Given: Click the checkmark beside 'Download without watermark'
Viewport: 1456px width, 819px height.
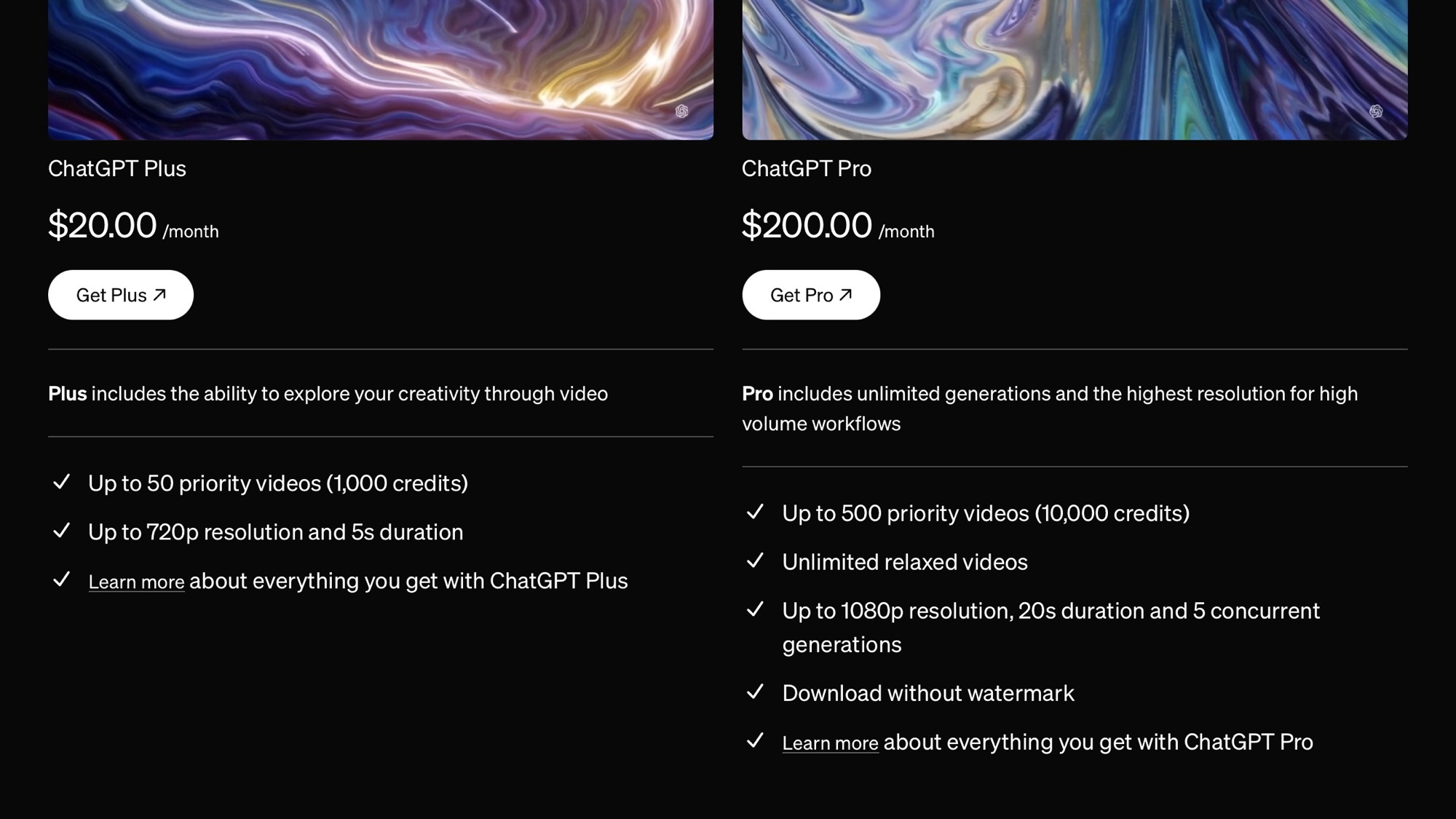Looking at the screenshot, I should click(756, 692).
